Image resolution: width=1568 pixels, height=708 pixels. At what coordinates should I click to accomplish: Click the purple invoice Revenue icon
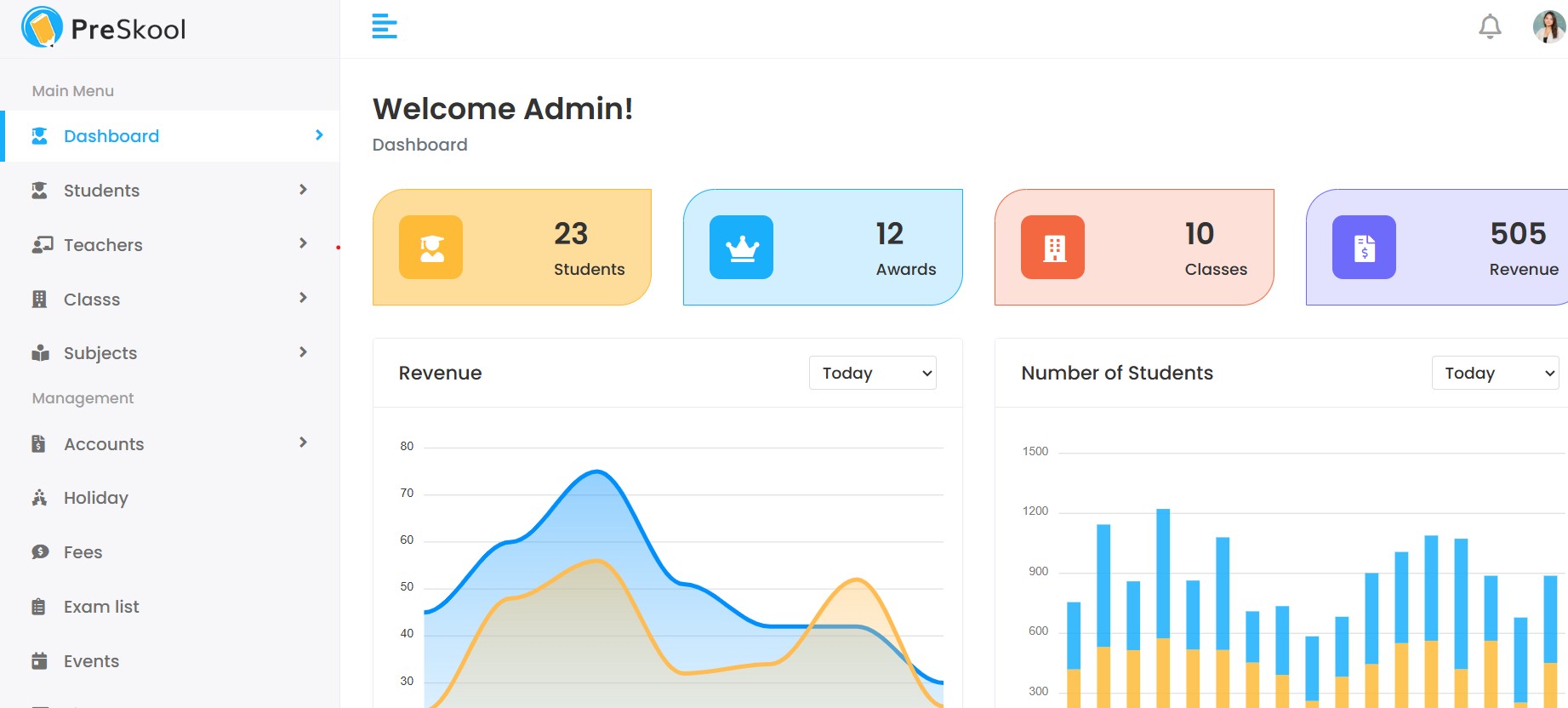point(1364,248)
